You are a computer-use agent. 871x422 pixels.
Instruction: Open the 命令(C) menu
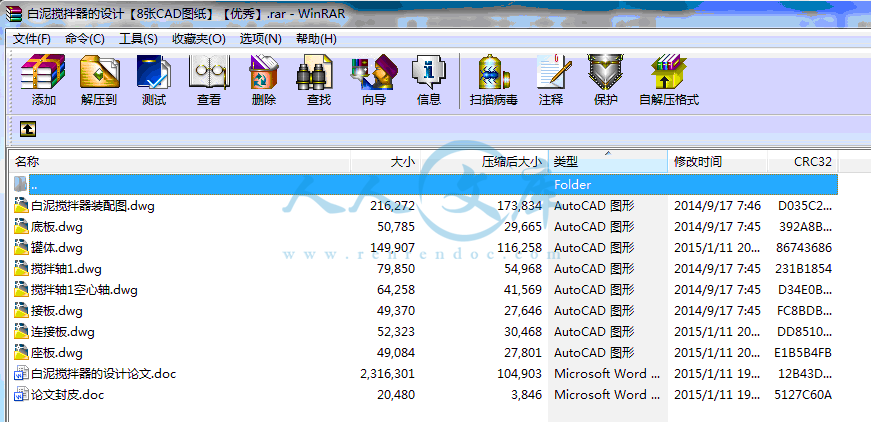coord(84,39)
